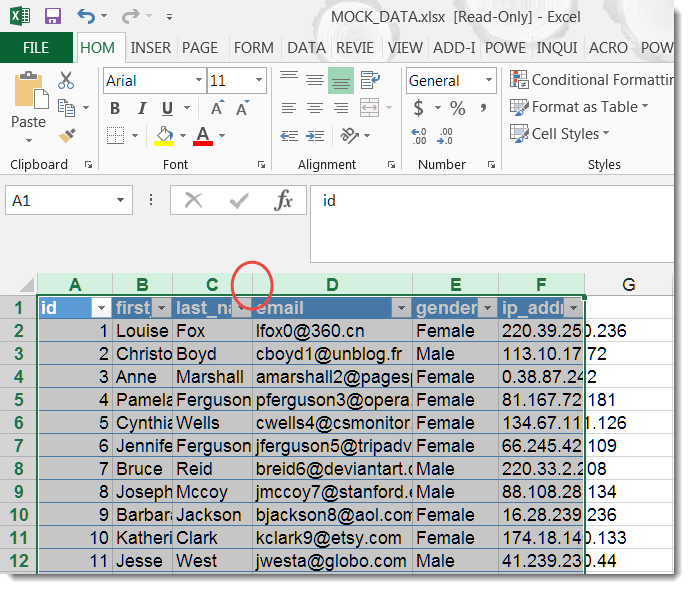Image resolution: width=689 pixels, height=589 pixels.
Task: Select Middle Align icon
Action: [x=315, y=80]
